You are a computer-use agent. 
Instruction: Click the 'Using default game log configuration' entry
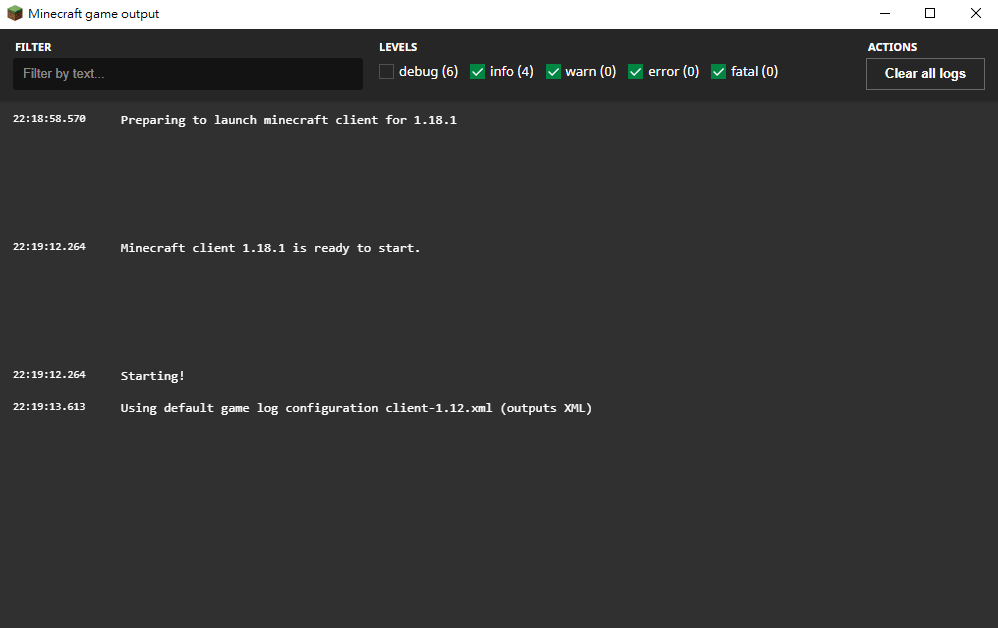pyautogui.click(x=356, y=408)
